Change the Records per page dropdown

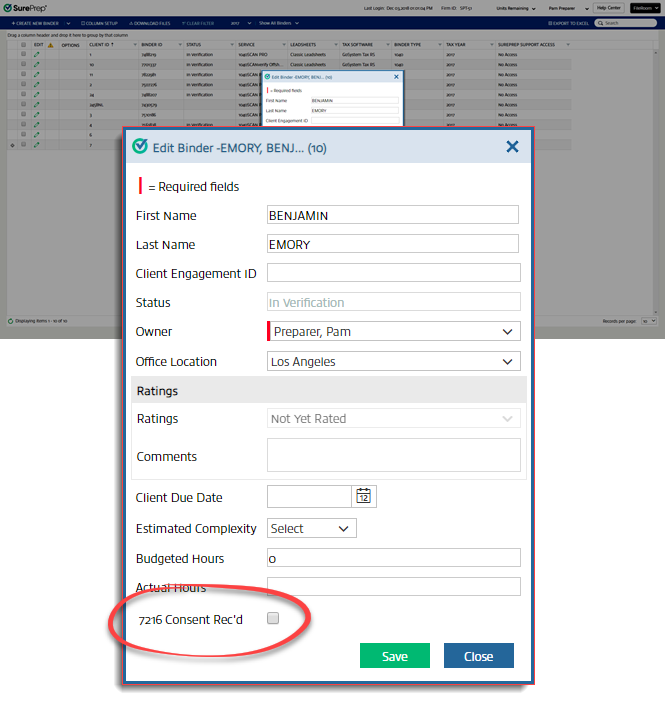tap(649, 321)
